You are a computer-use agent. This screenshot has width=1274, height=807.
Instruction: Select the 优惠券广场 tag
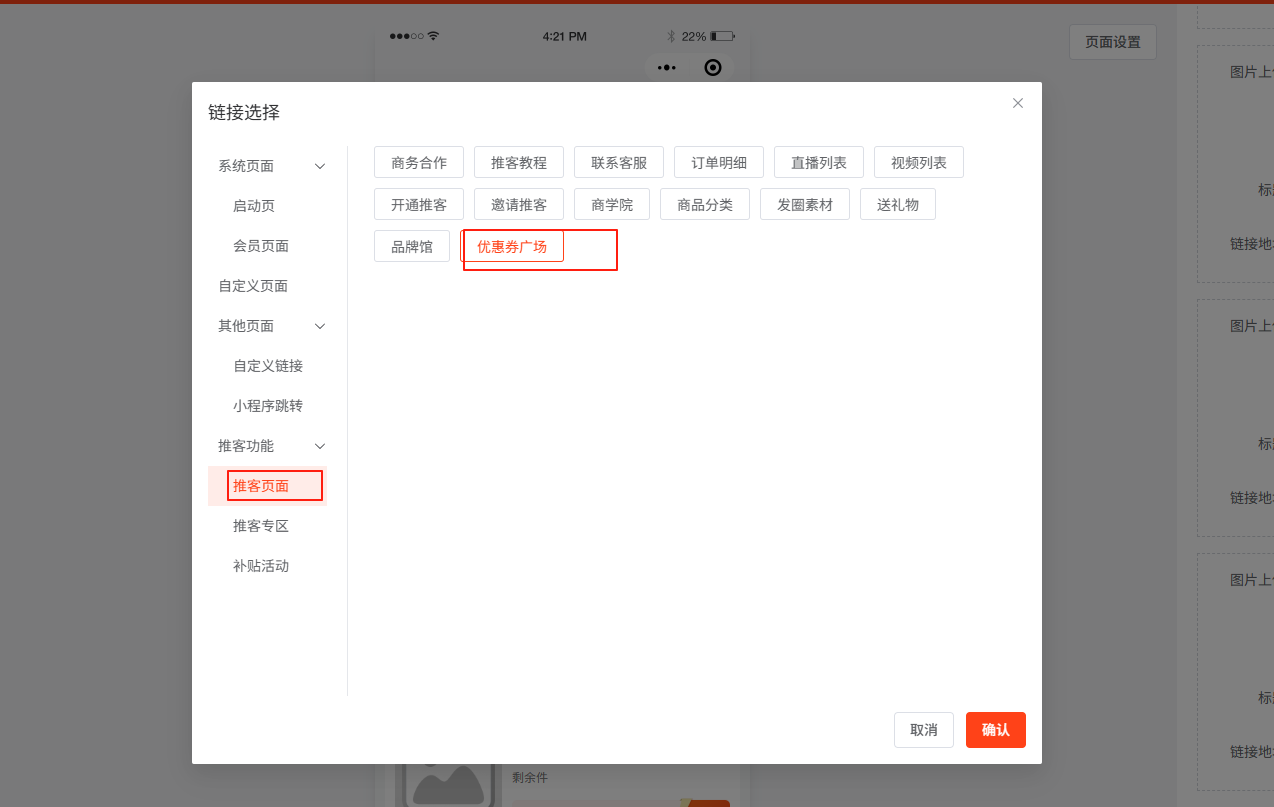tap(512, 246)
